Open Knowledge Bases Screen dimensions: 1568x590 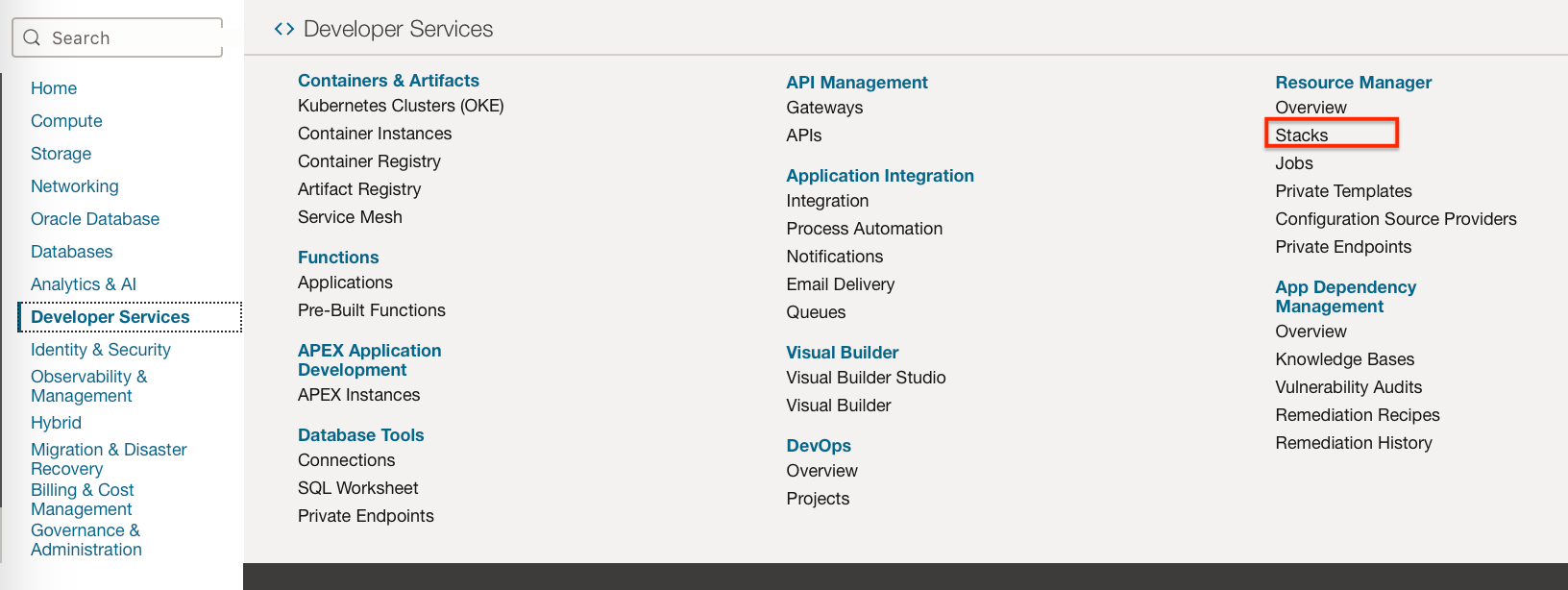pos(1344,359)
